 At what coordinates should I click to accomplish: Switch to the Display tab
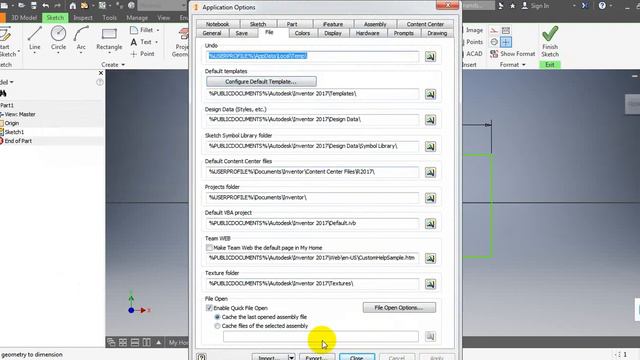[333, 33]
